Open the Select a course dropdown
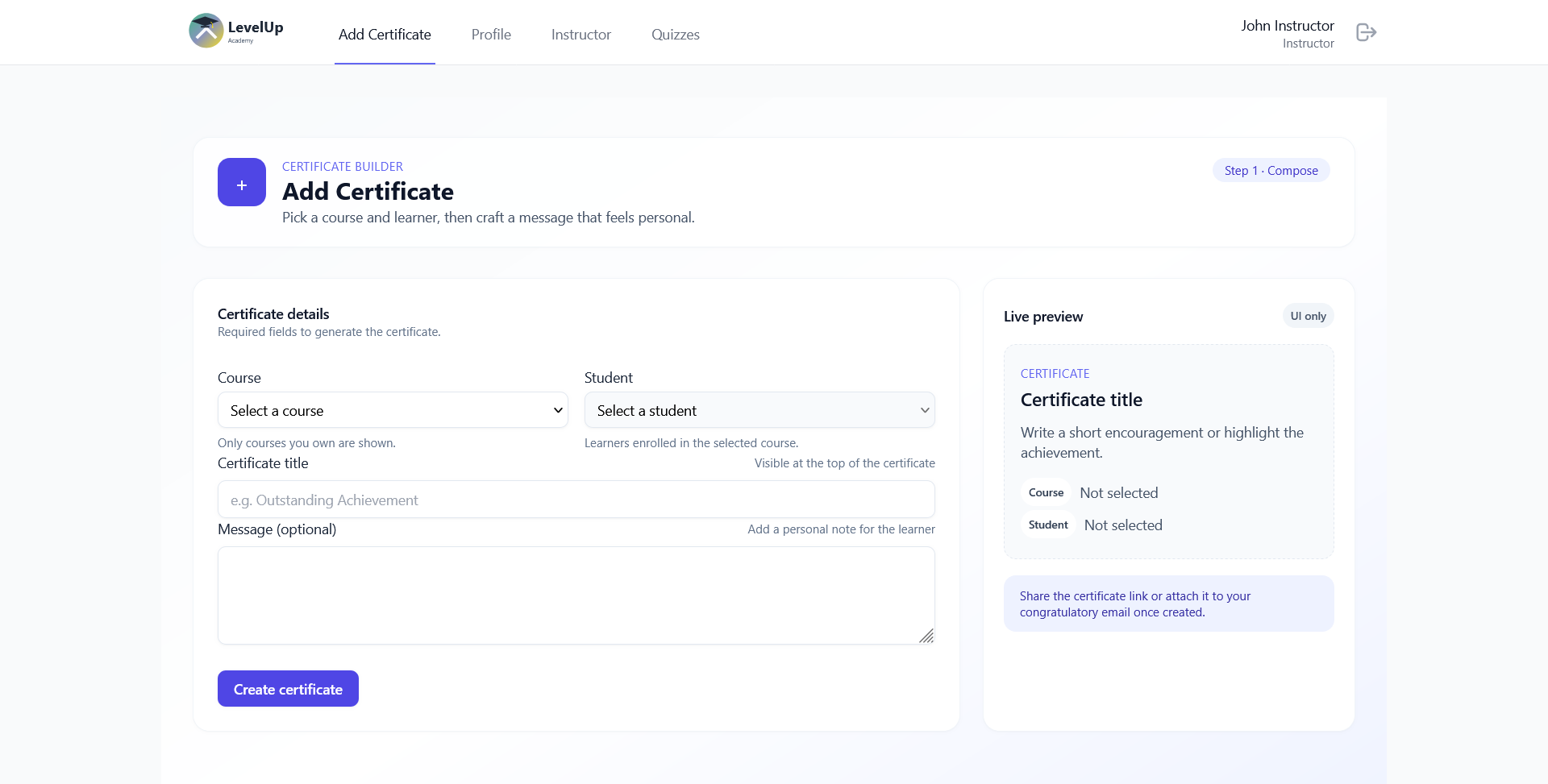The height and width of the screenshot is (784, 1548). 393,410
